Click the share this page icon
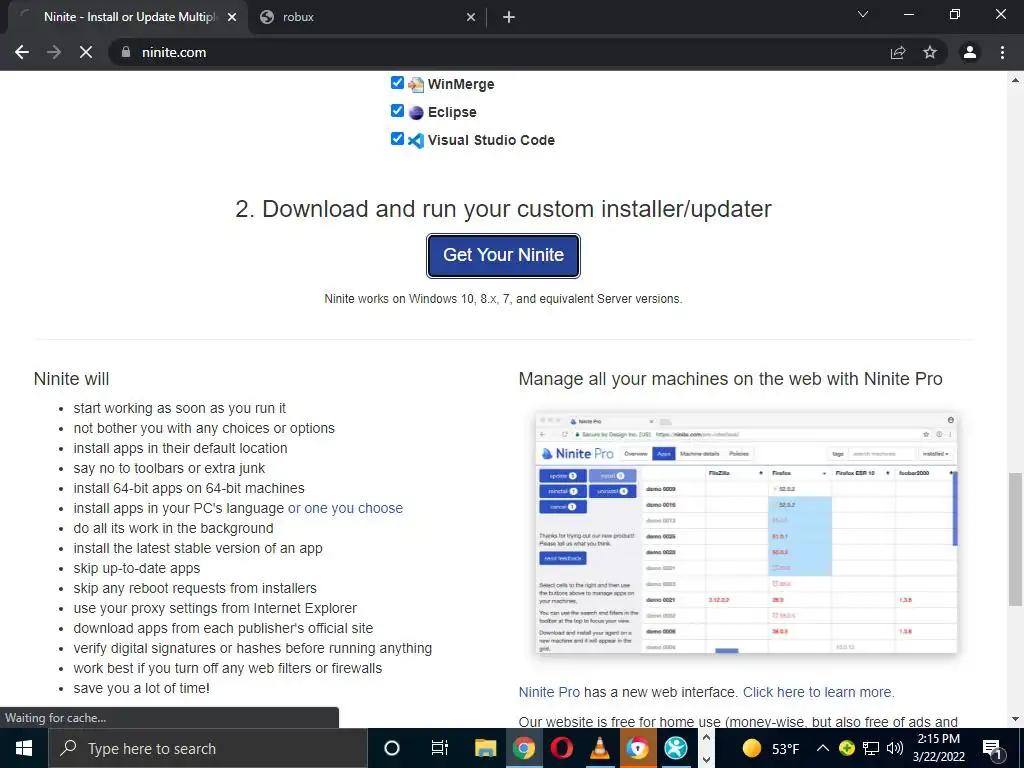The width and height of the screenshot is (1024, 768). [898, 52]
